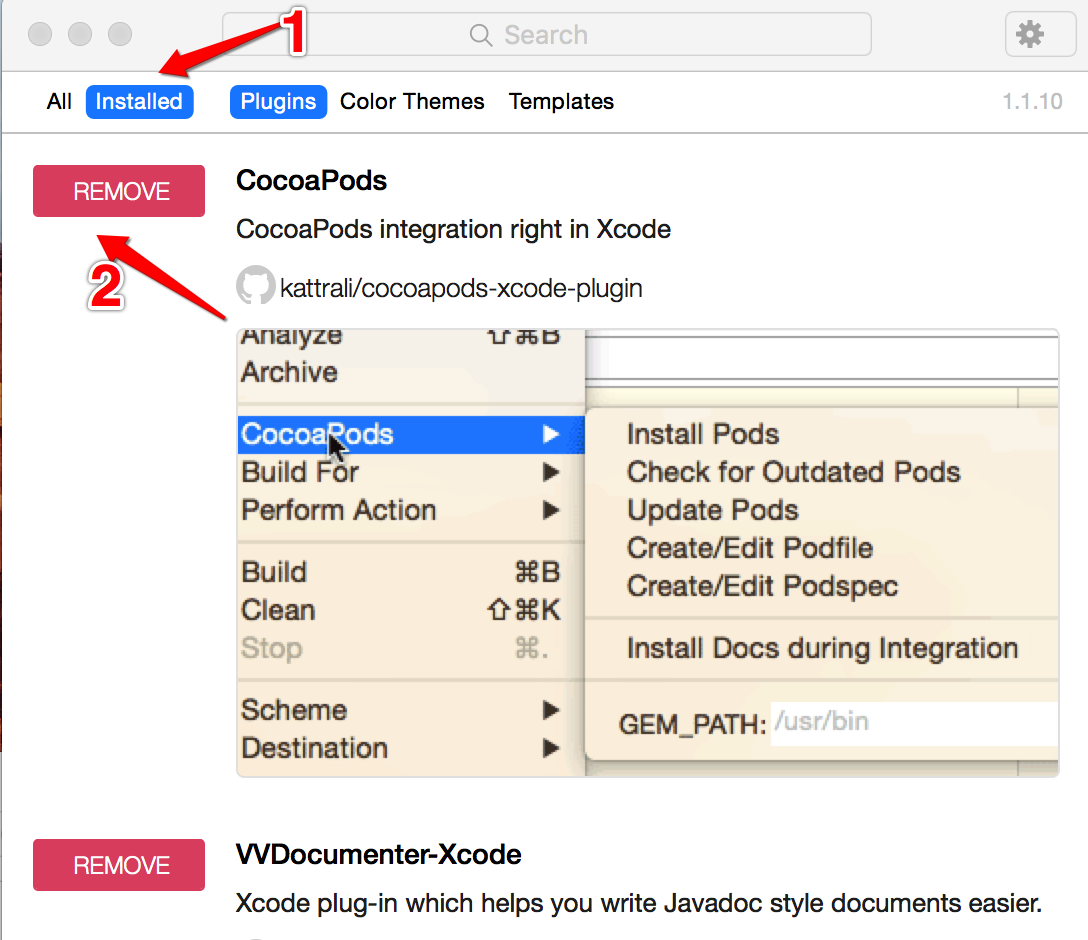The height and width of the screenshot is (940, 1088).
Task: Choose Install Pods from the submenu
Action: 702,435
